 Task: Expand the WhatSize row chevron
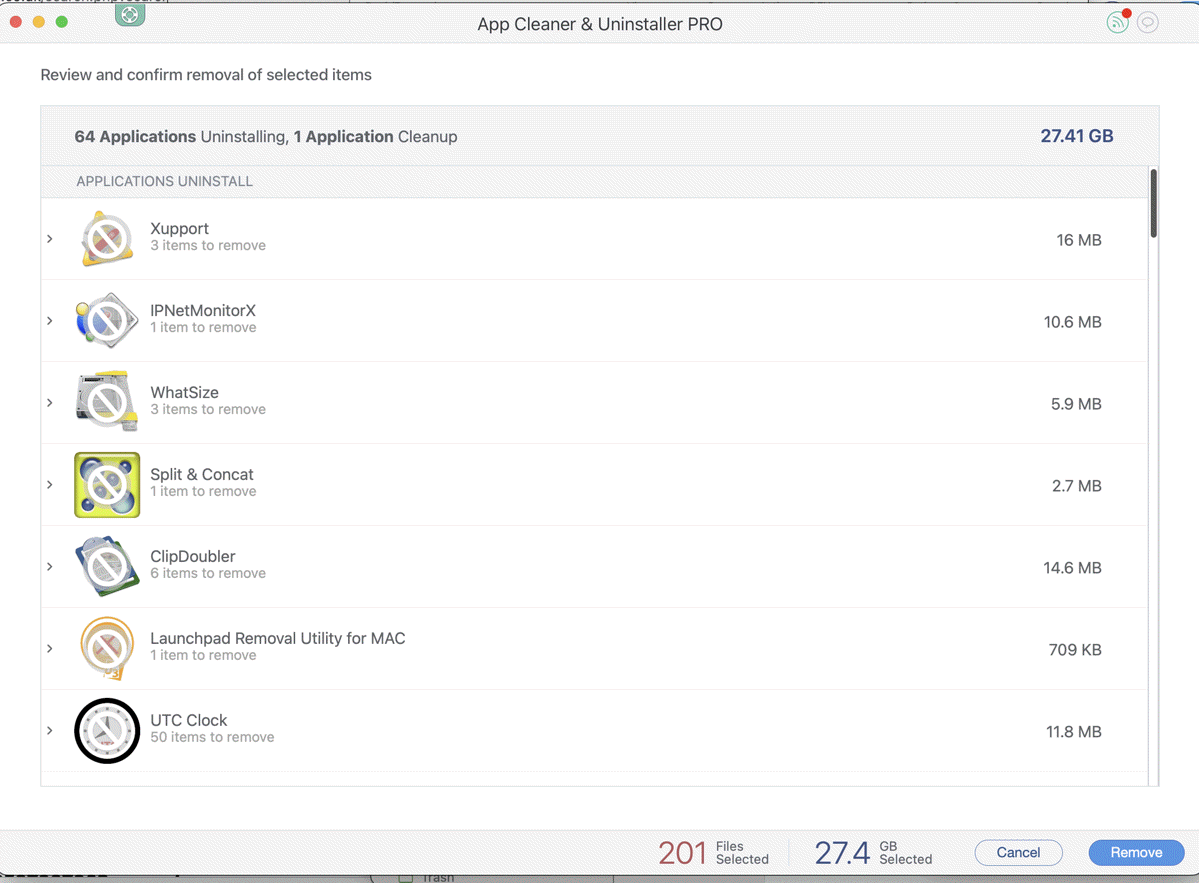tap(50, 402)
